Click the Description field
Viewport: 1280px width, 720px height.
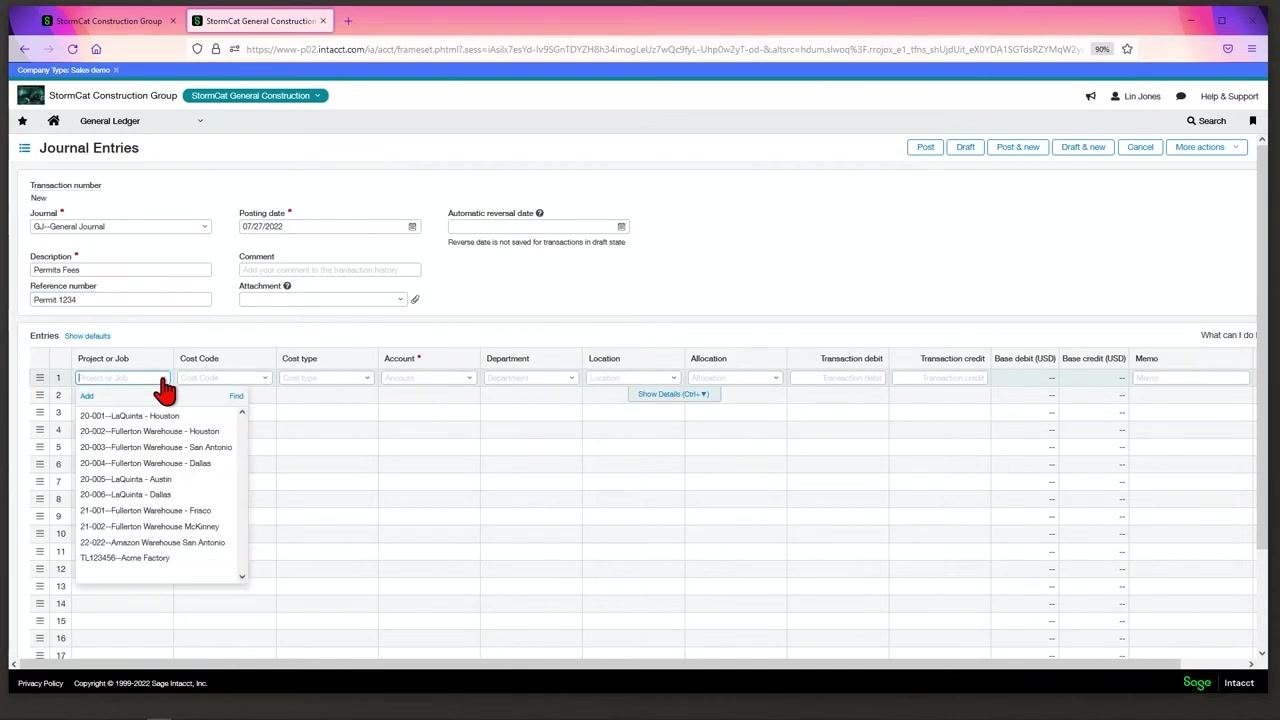(x=120, y=270)
